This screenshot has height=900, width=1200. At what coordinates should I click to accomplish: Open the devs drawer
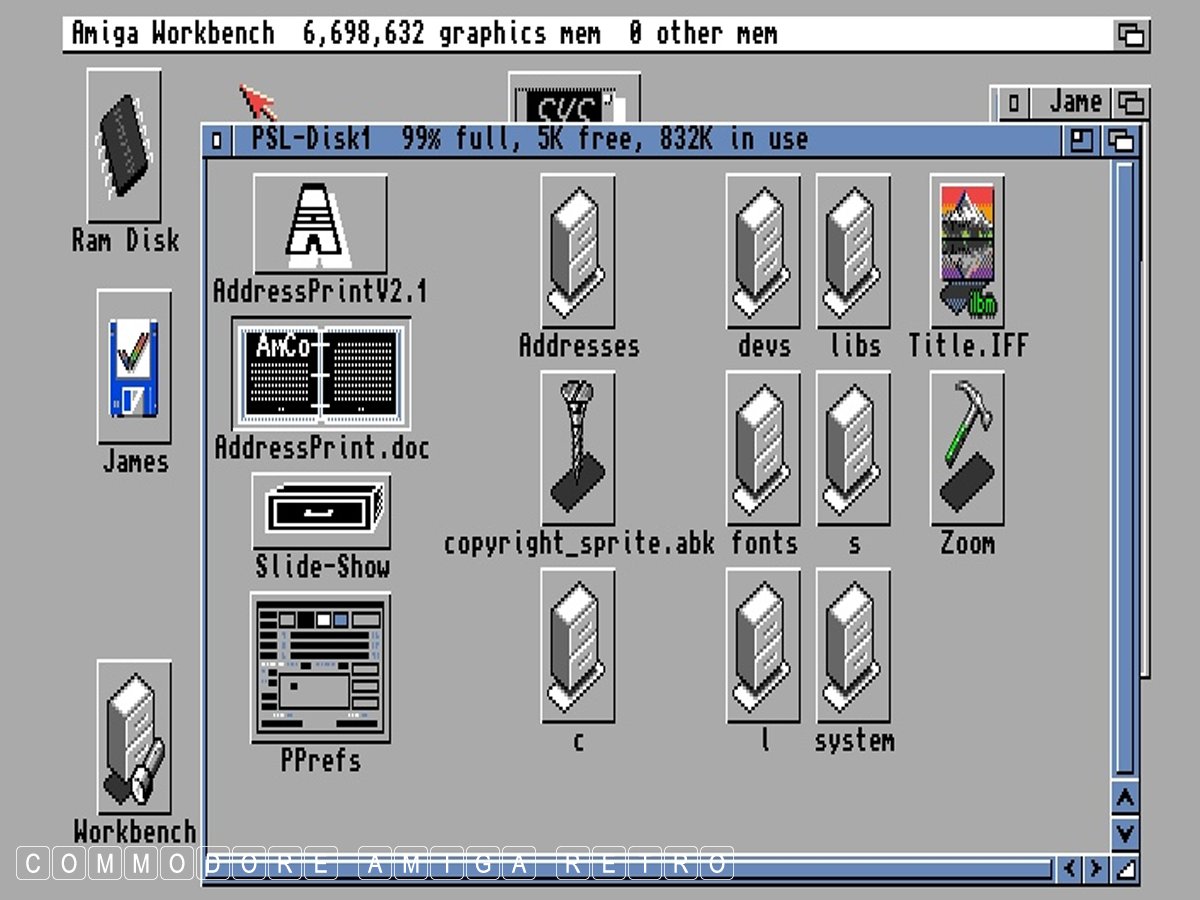point(763,251)
